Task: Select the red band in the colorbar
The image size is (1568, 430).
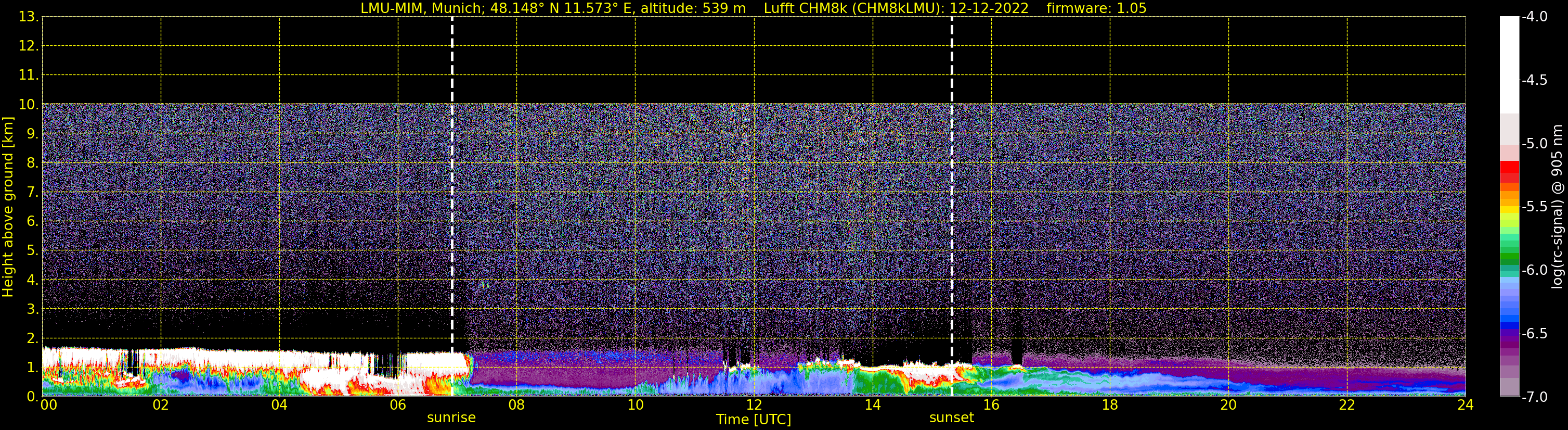Action: [x=1509, y=167]
